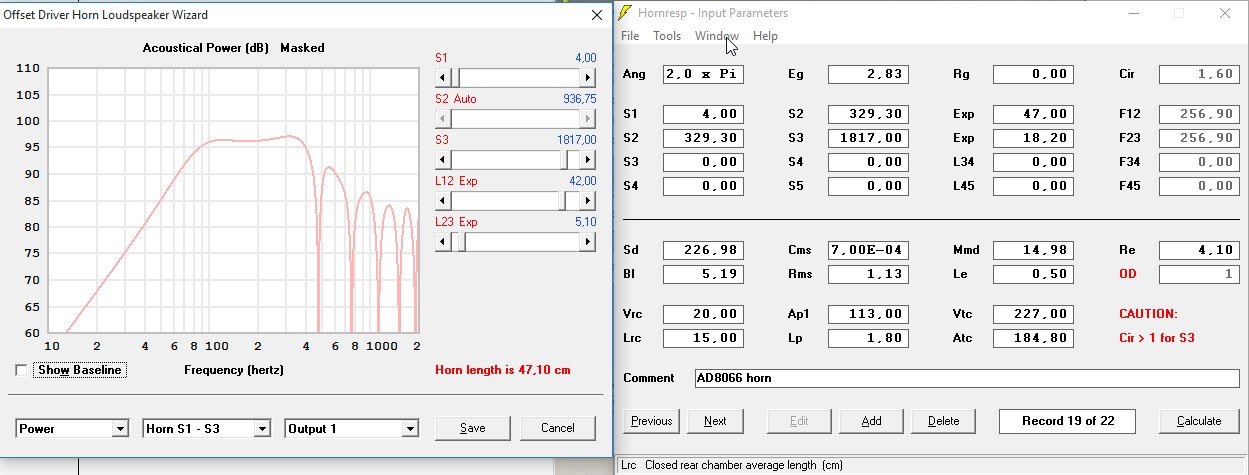Click the Exp field showing 47,00
1249x475 pixels.
[x=1033, y=114]
